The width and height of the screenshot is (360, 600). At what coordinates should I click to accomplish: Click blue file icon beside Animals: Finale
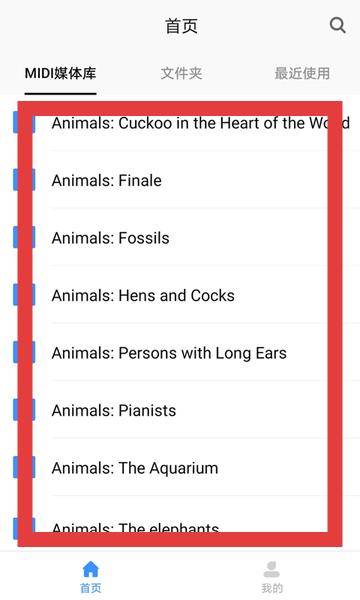click(x=24, y=180)
